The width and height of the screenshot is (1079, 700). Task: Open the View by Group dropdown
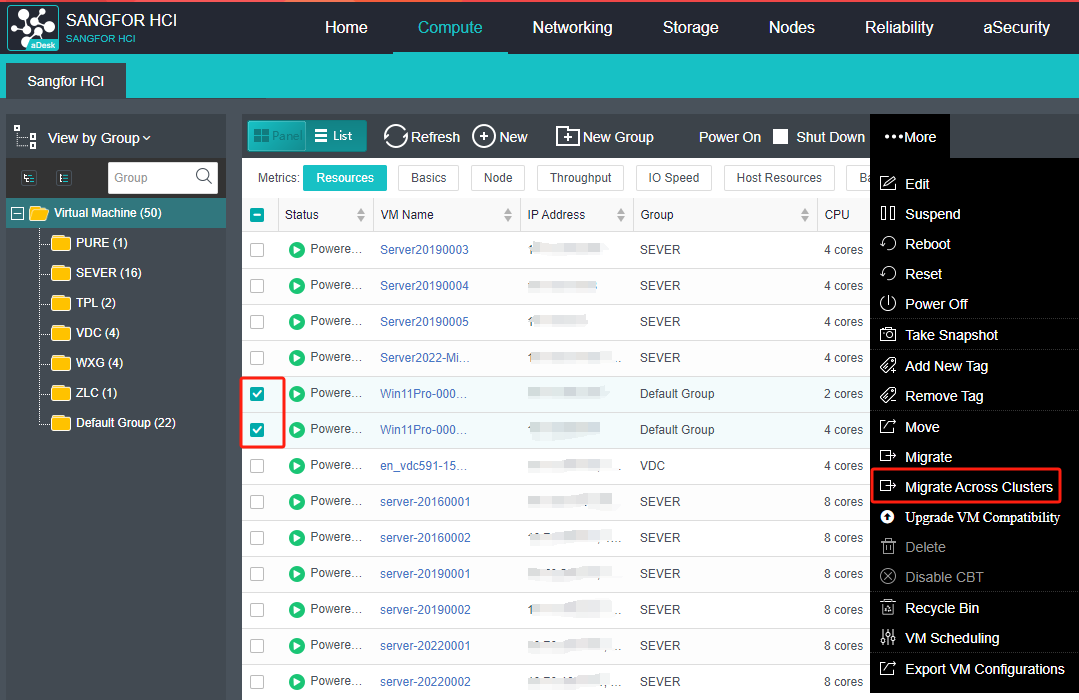coord(99,138)
